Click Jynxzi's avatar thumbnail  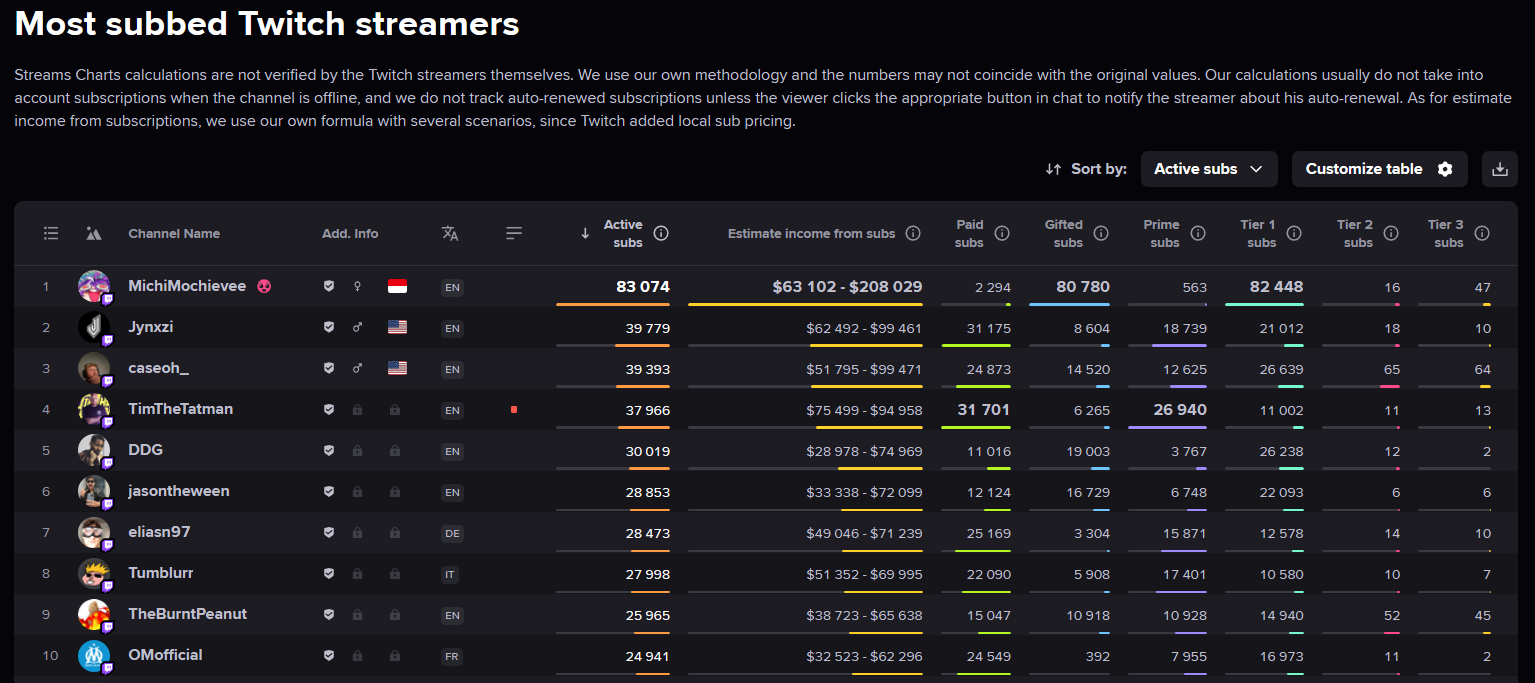94,327
